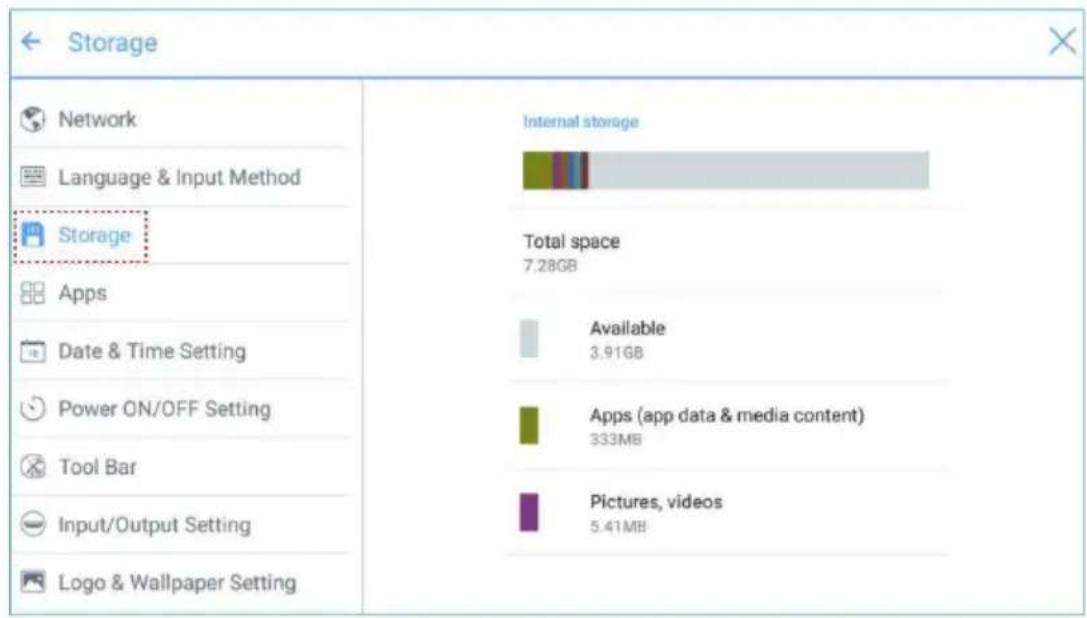Select Language & Input Method
This screenshot has height=618, width=1087.
coord(182,177)
